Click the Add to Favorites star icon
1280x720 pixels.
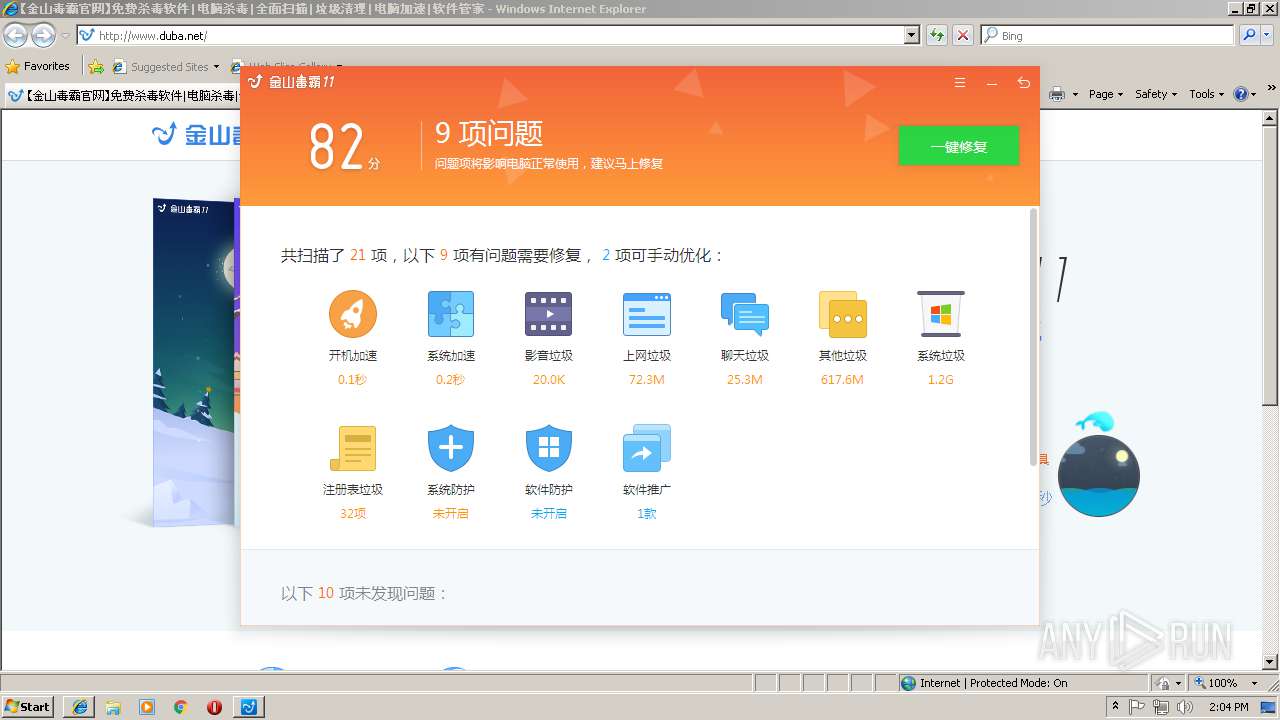point(96,67)
